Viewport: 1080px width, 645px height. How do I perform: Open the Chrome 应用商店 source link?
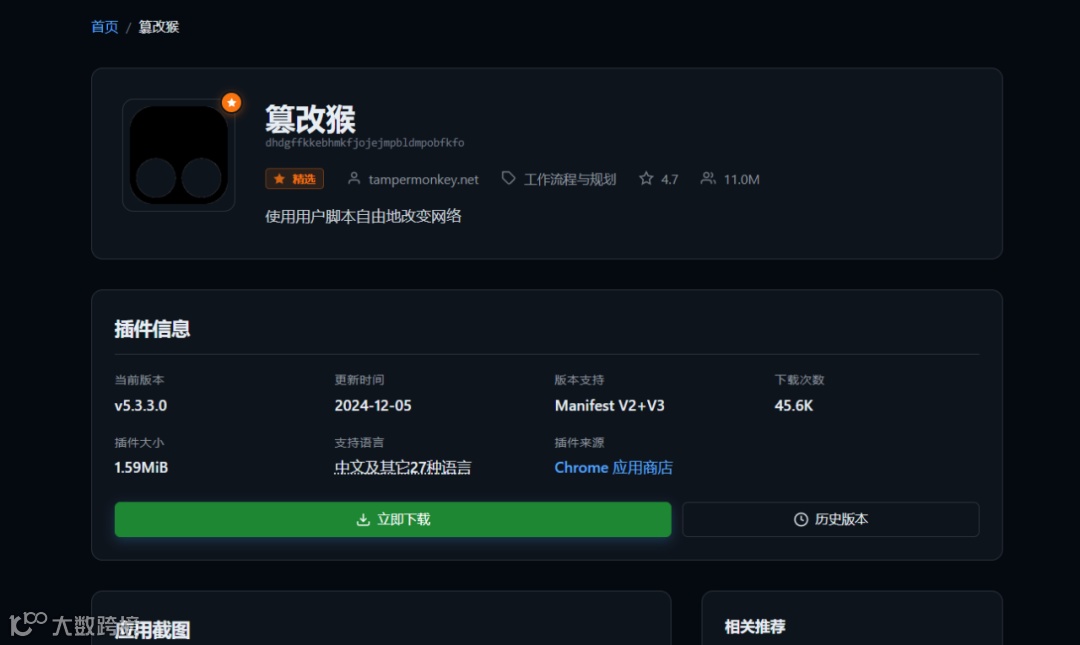pyautogui.click(x=613, y=467)
